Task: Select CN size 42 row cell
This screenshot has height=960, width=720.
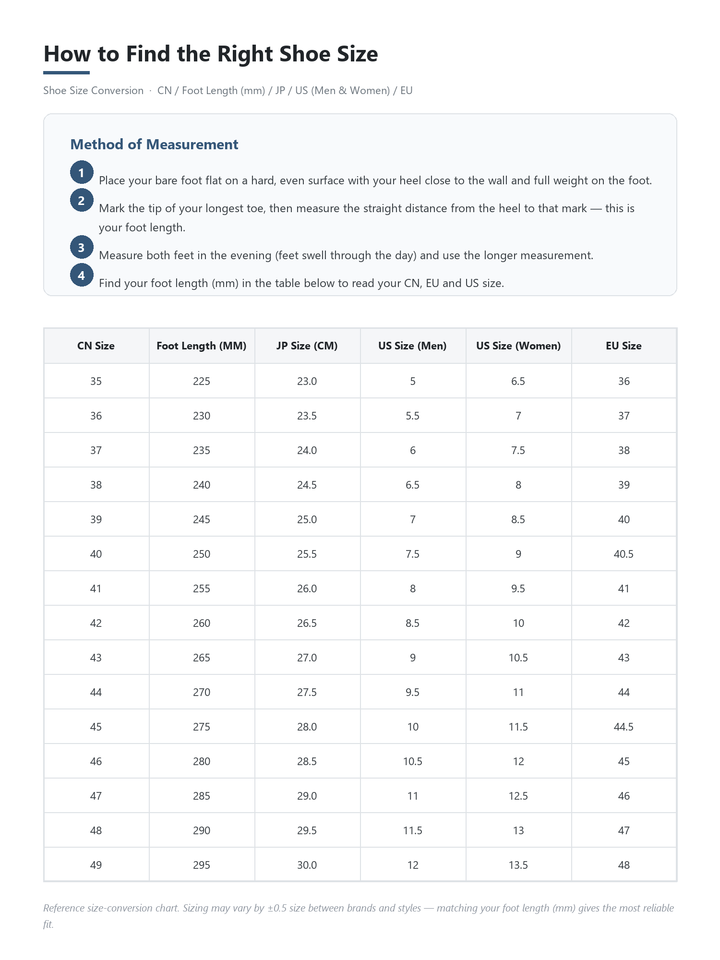Action: coord(96,623)
